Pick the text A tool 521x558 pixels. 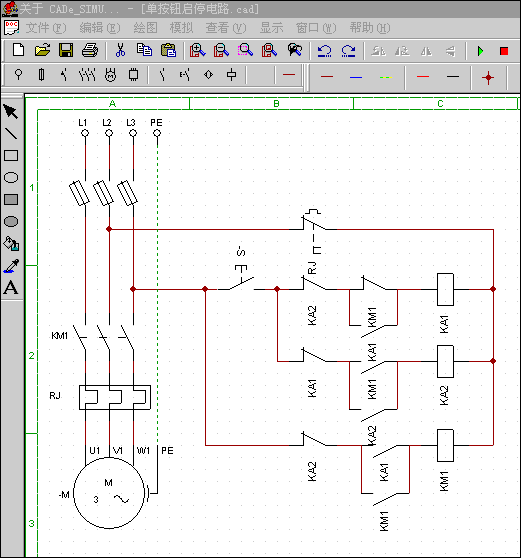(11, 288)
